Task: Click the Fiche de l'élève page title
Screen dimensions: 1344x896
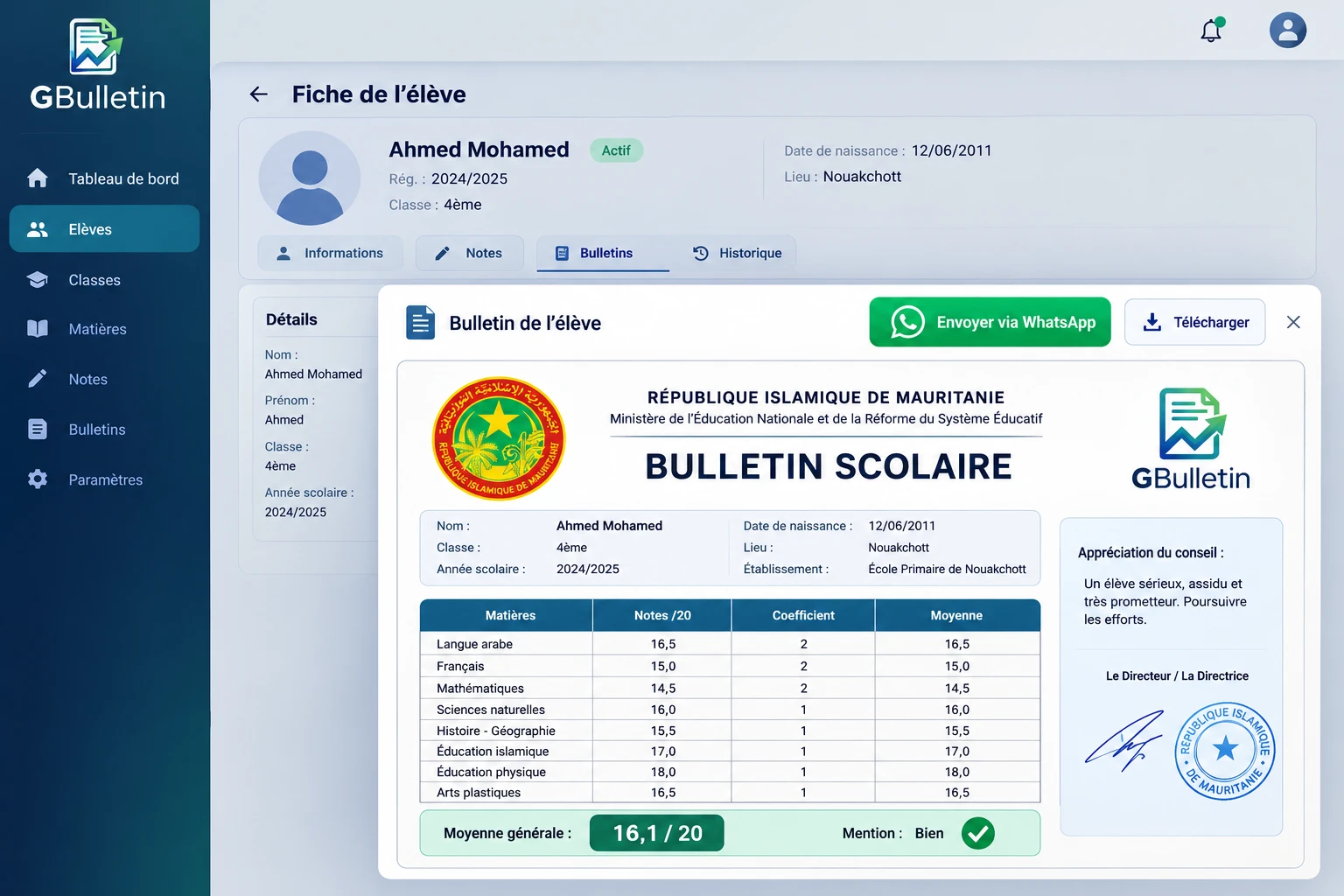Action: (x=379, y=94)
